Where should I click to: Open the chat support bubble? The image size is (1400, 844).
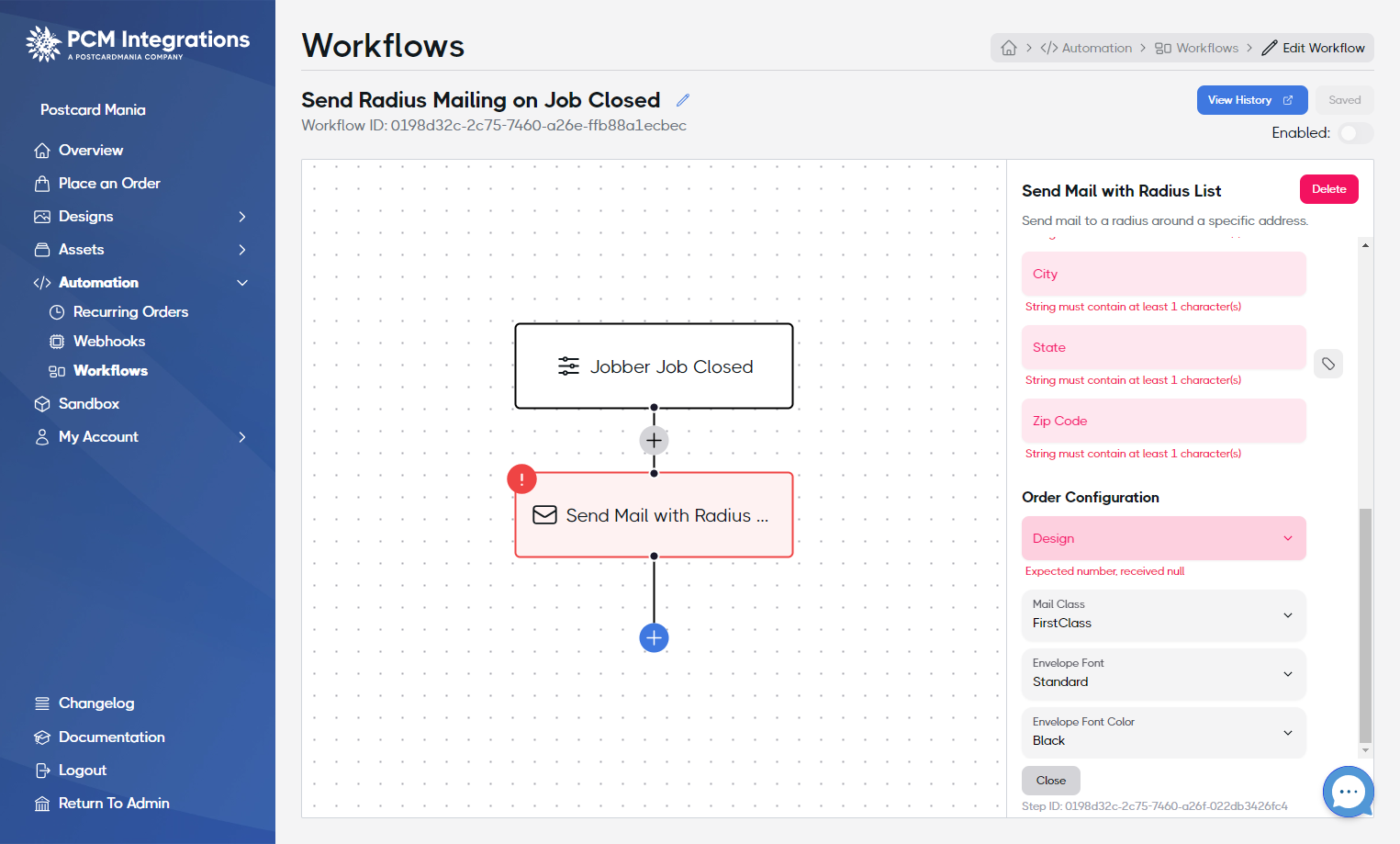pos(1348,792)
